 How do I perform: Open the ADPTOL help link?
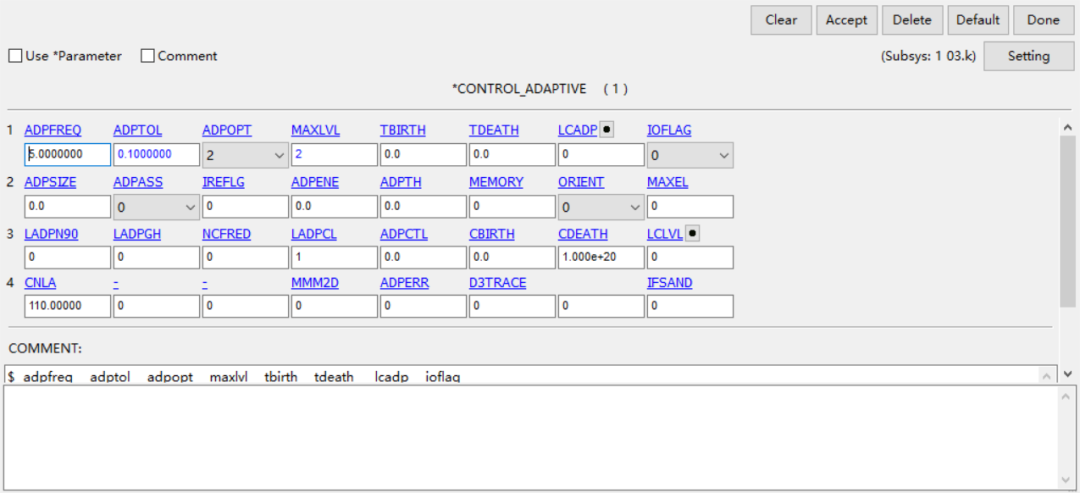coord(136,130)
